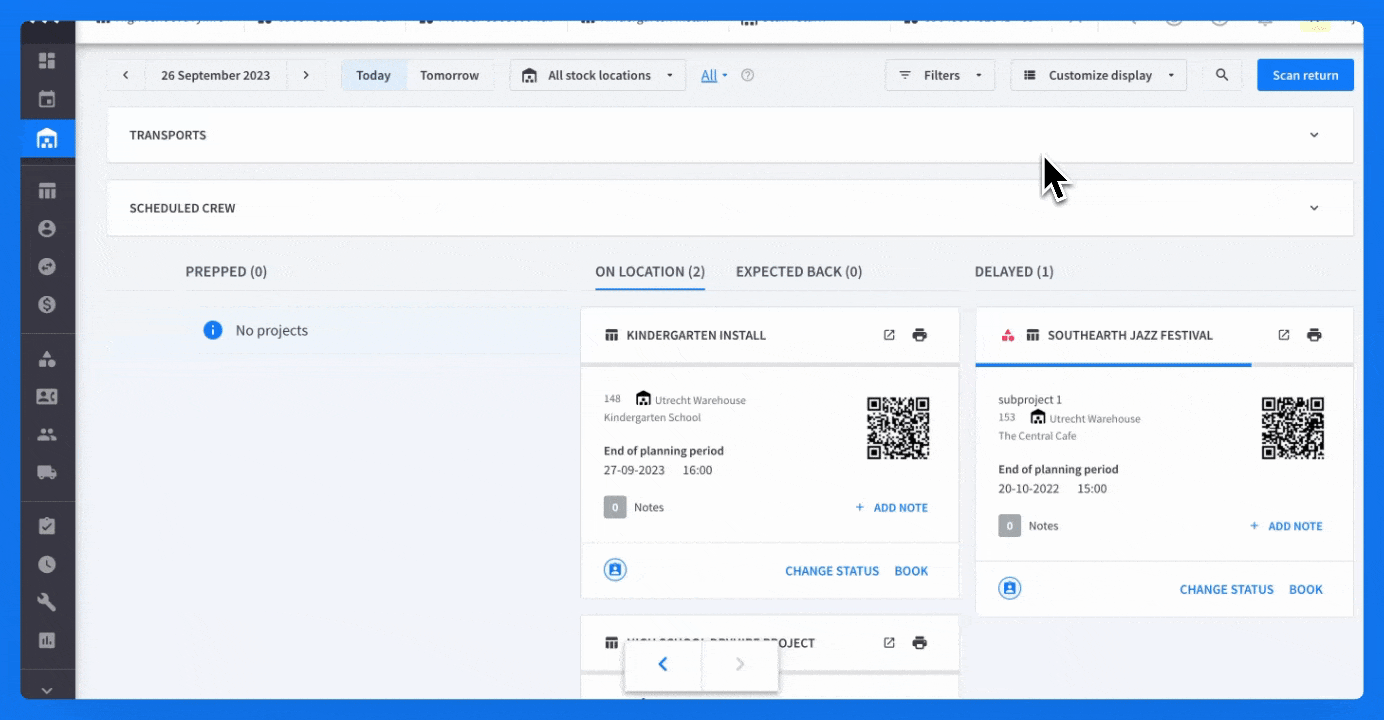Expand the Scheduled Crew section
The image size is (1384, 720).
pyautogui.click(x=730, y=208)
